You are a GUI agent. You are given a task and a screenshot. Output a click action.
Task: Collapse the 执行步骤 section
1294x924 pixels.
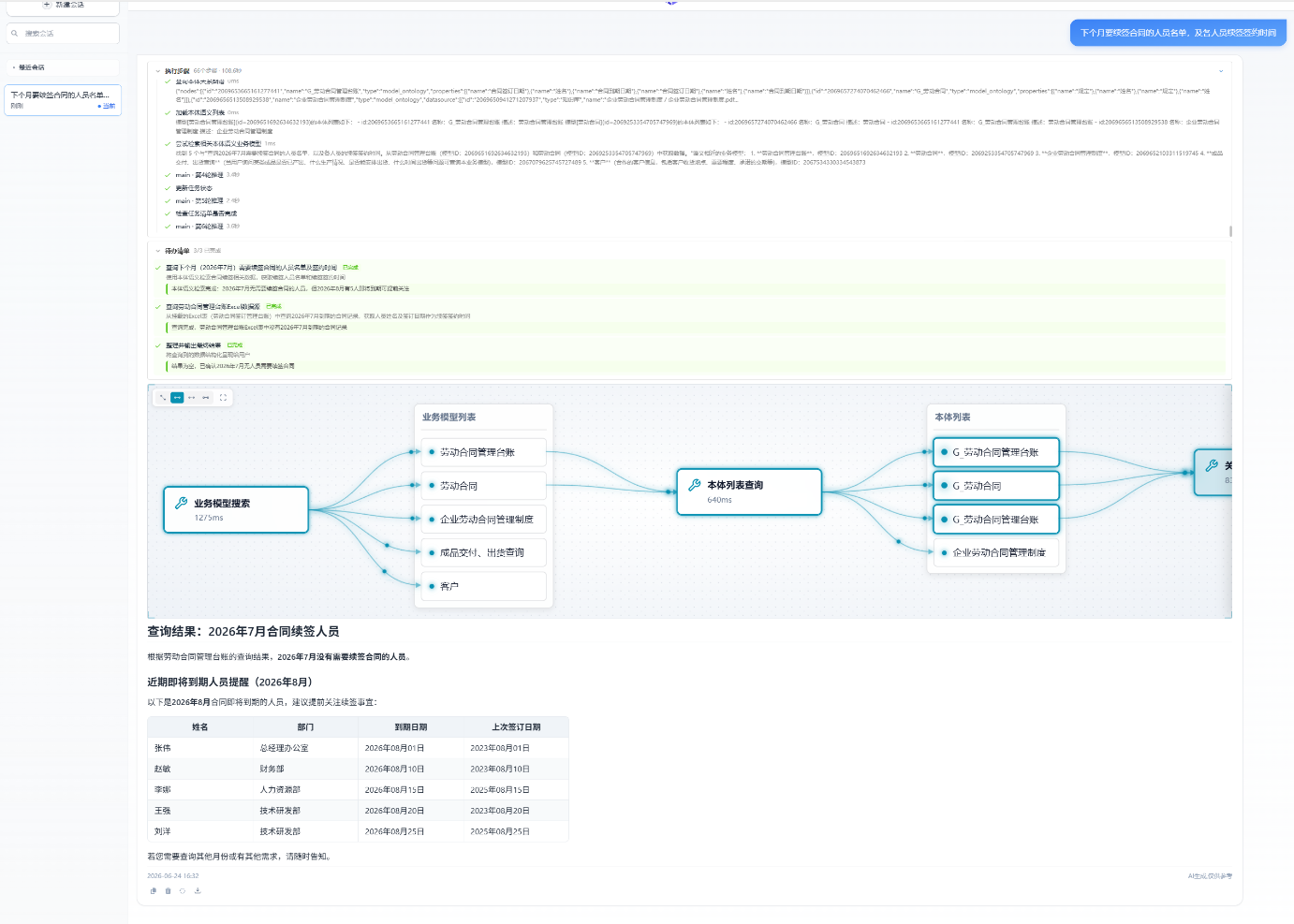coord(158,71)
